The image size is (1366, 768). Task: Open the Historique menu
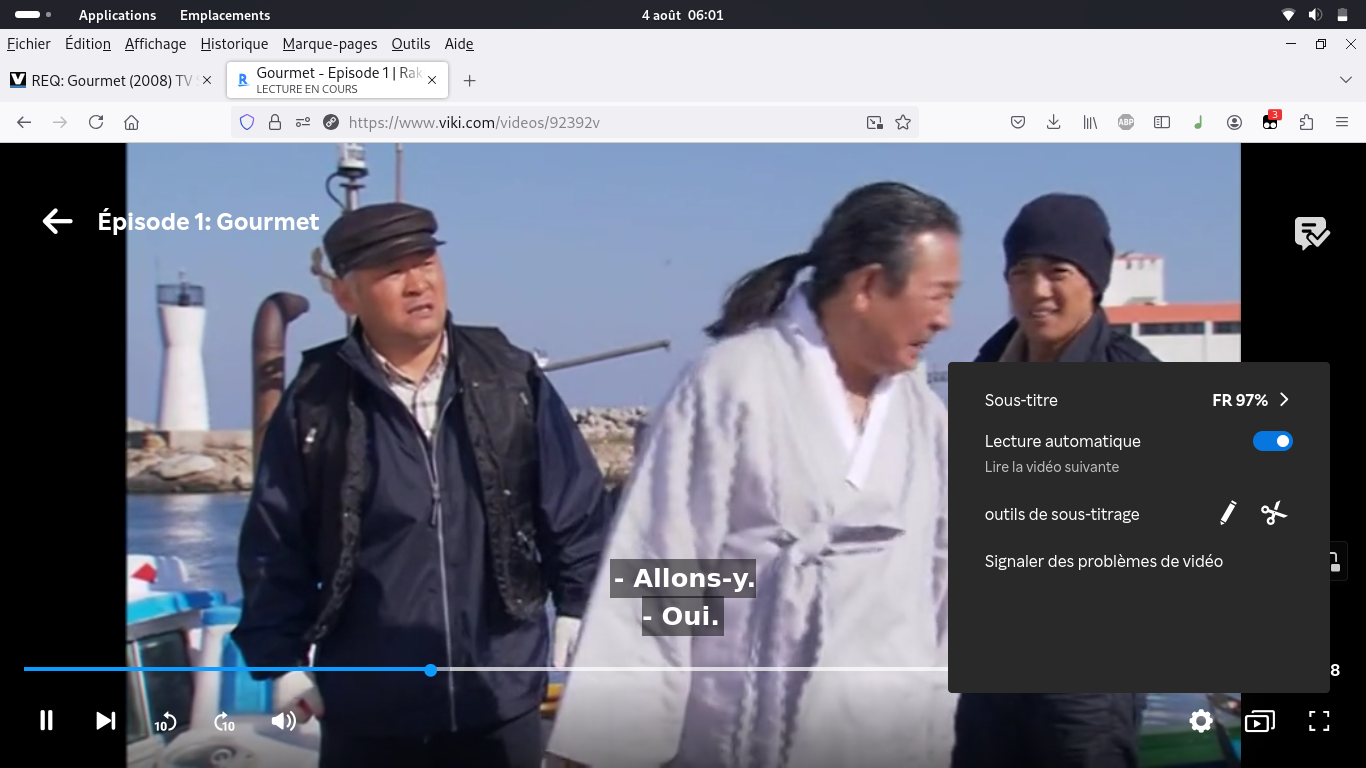tap(234, 44)
